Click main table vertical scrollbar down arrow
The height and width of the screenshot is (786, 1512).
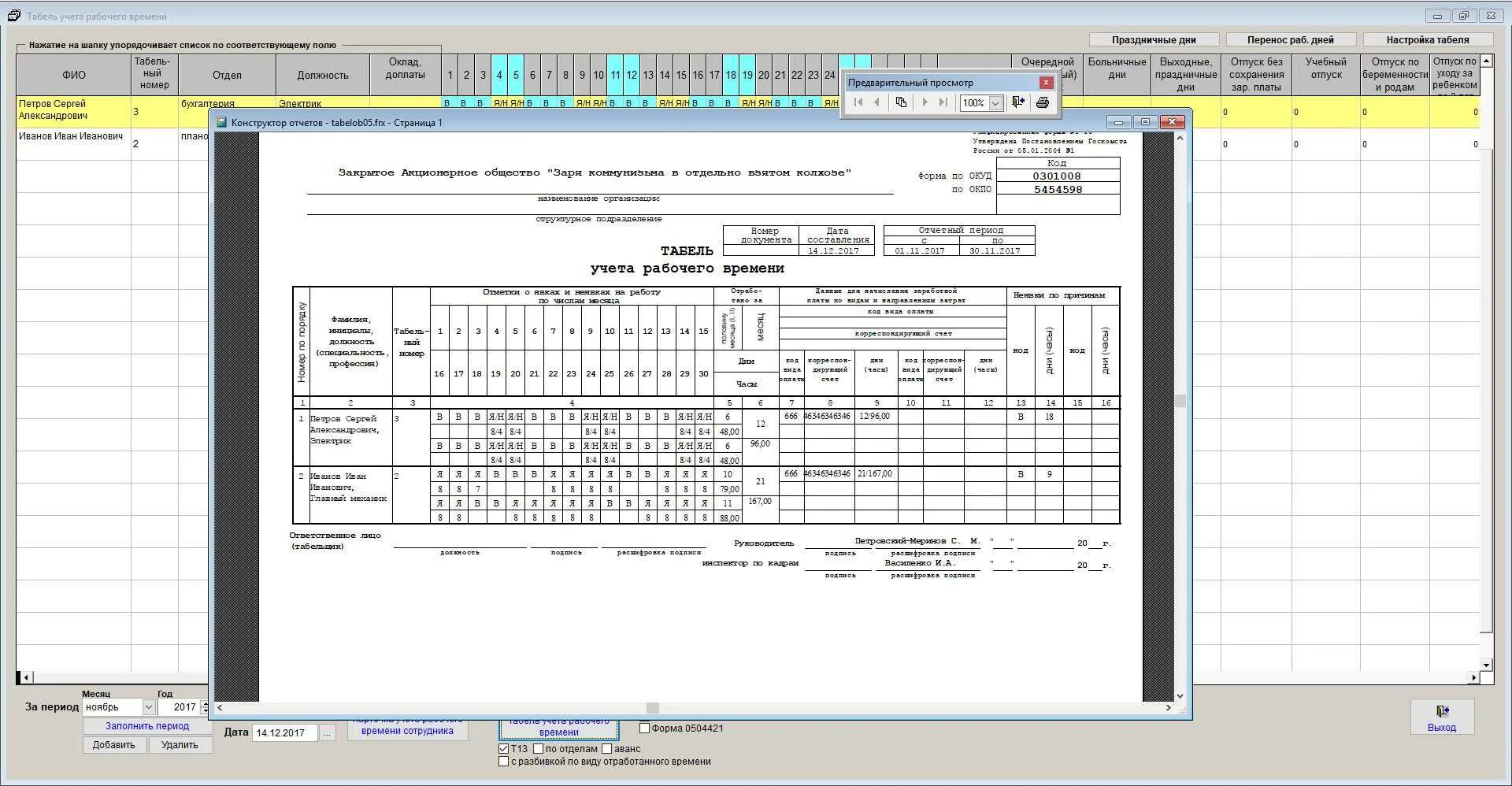tap(1487, 665)
